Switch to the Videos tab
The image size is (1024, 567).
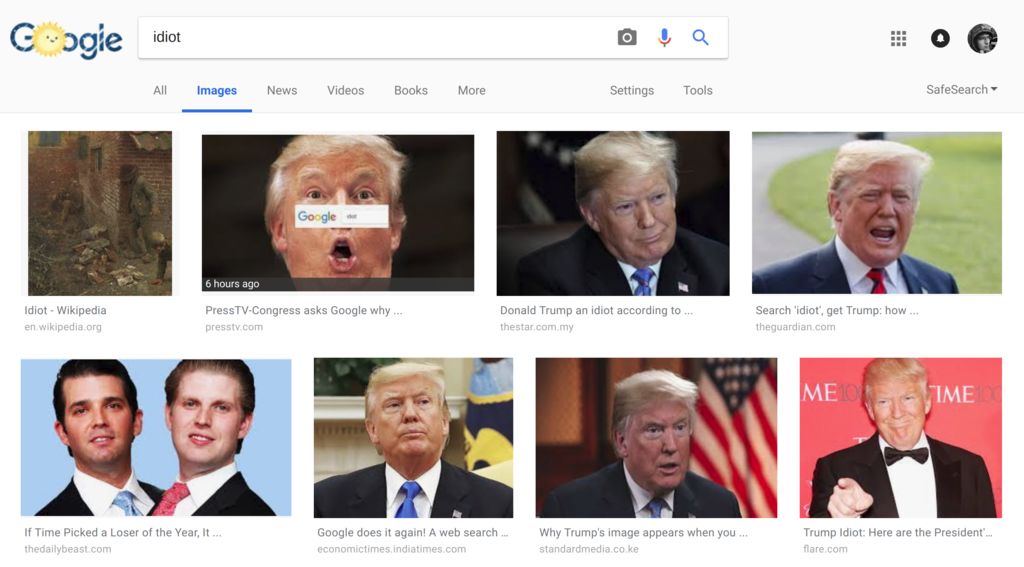345,90
